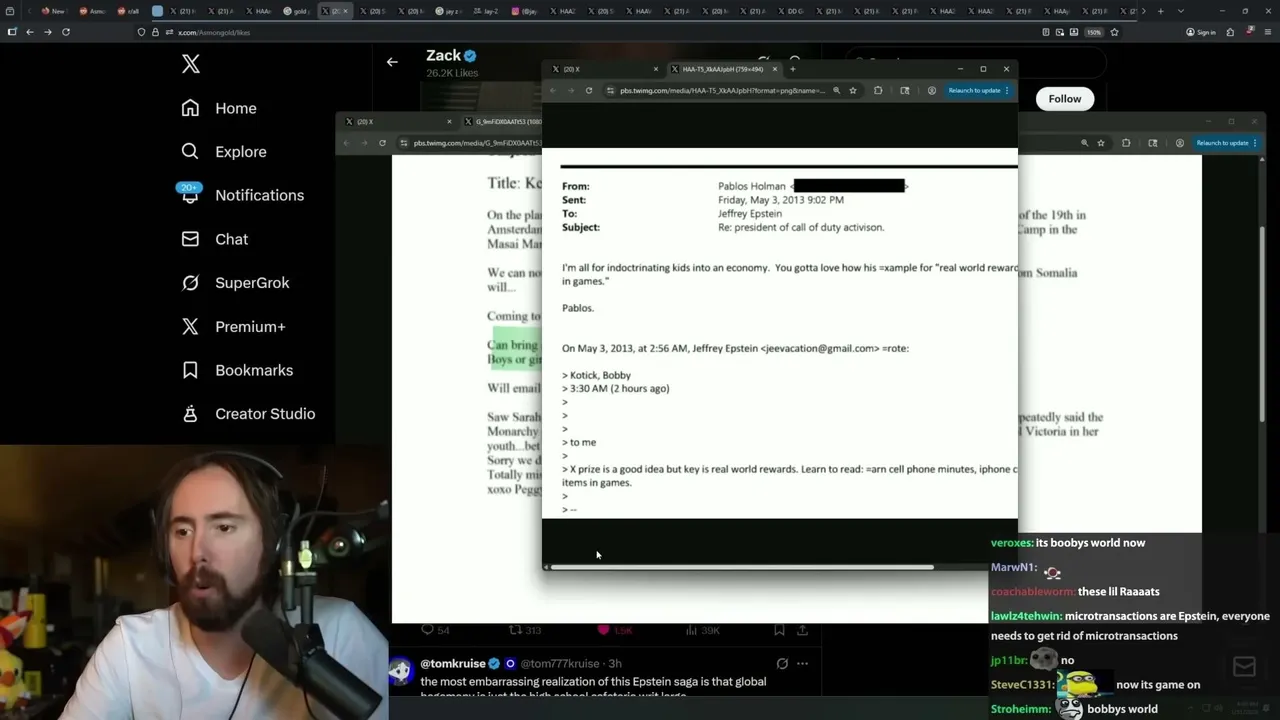The width and height of the screenshot is (1280, 720).
Task: Click Relaunch to update in front window
Action: tap(978, 90)
